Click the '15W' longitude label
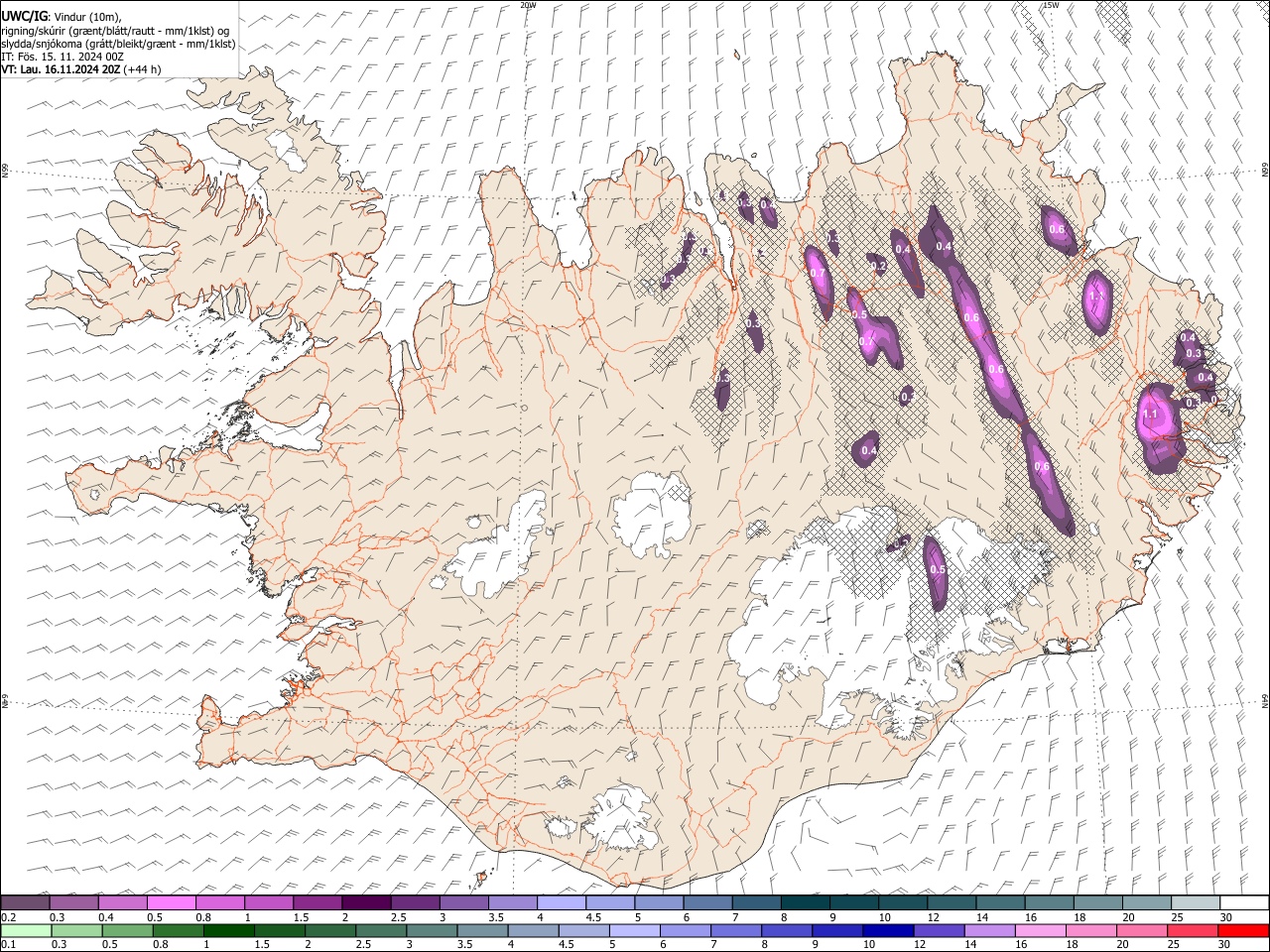This screenshot has height=952, width=1270. pyautogui.click(x=1050, y=5)
